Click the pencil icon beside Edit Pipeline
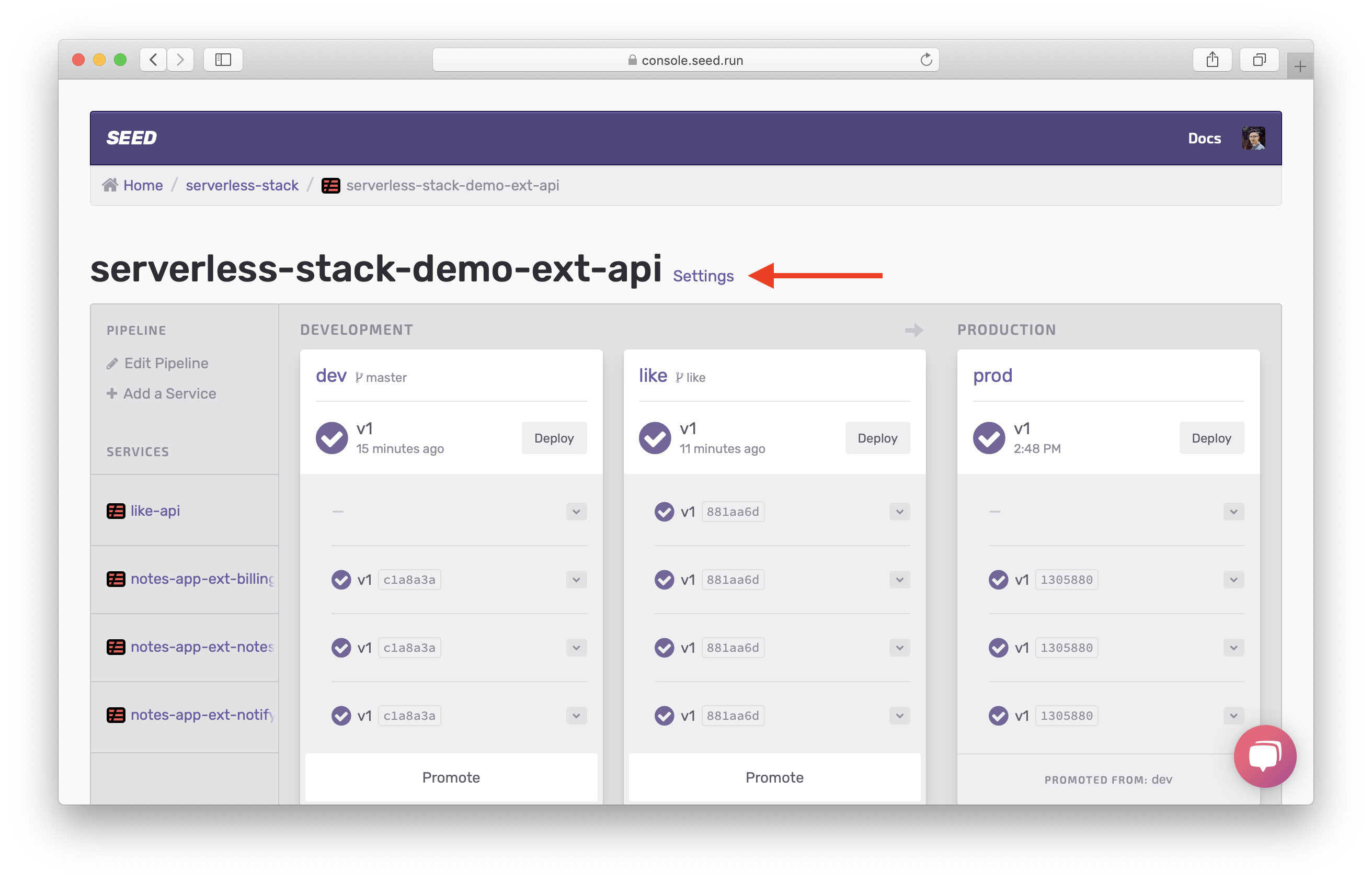 pyautogui.click(x=112, y=364)
